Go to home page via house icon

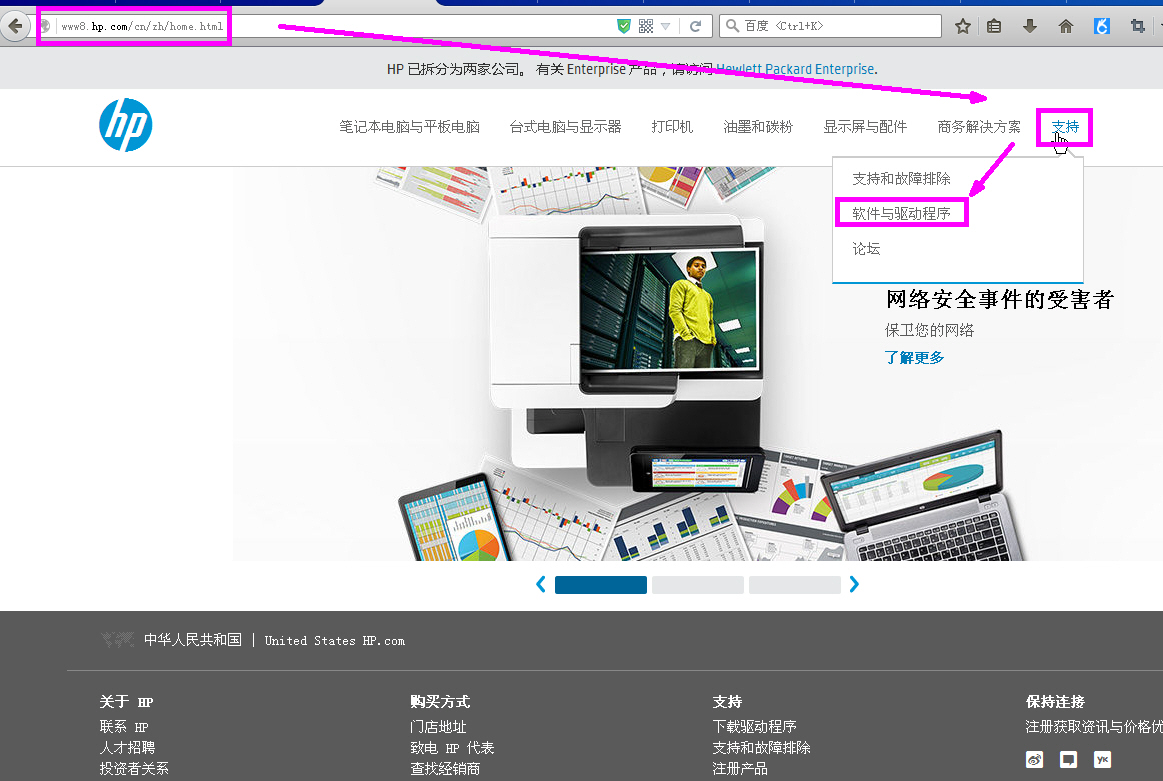click(1066, 27)
